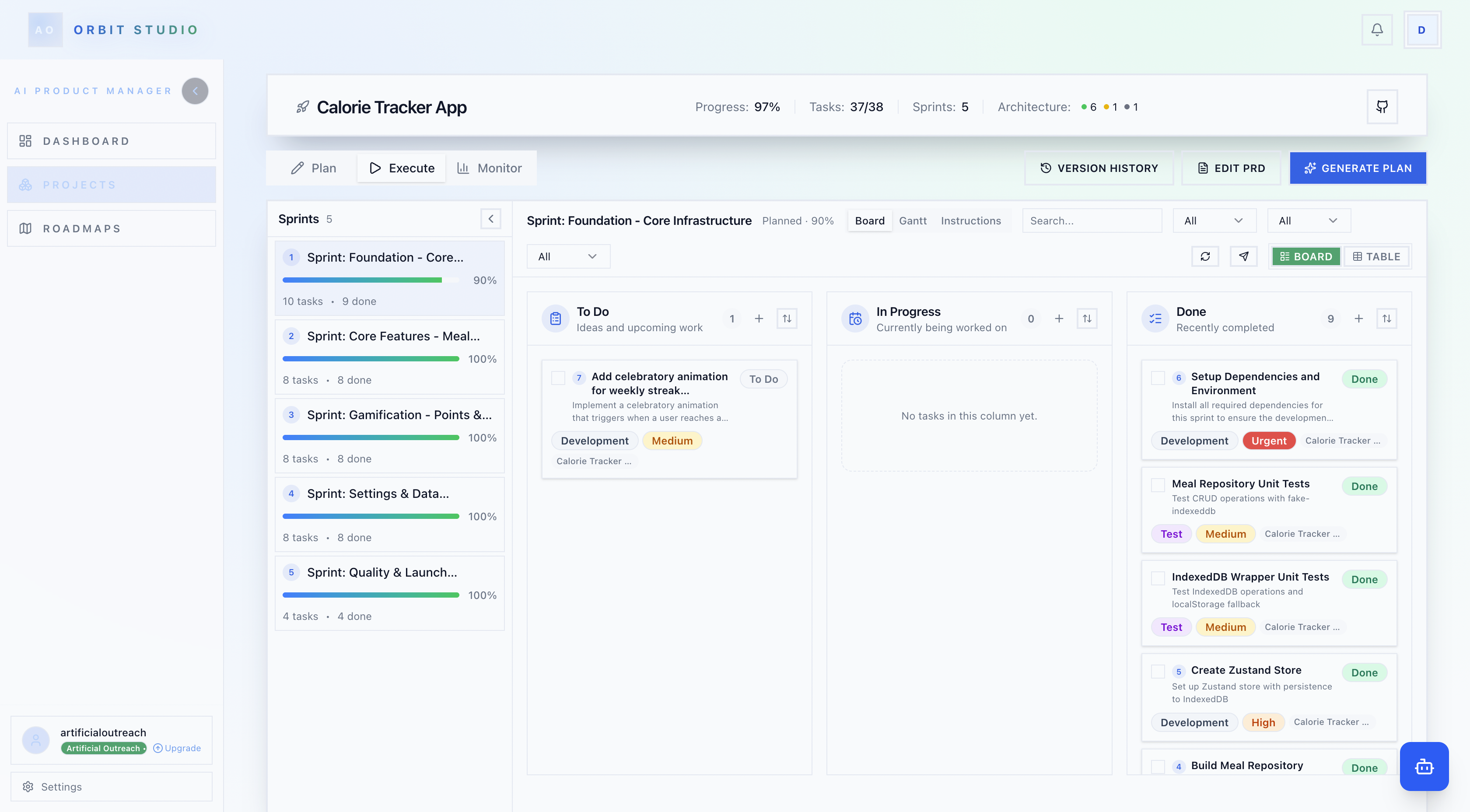Switch to Table view toggle
Image resolution: width=1470 pixels, height=812 pixels.
pos(1376,256)
